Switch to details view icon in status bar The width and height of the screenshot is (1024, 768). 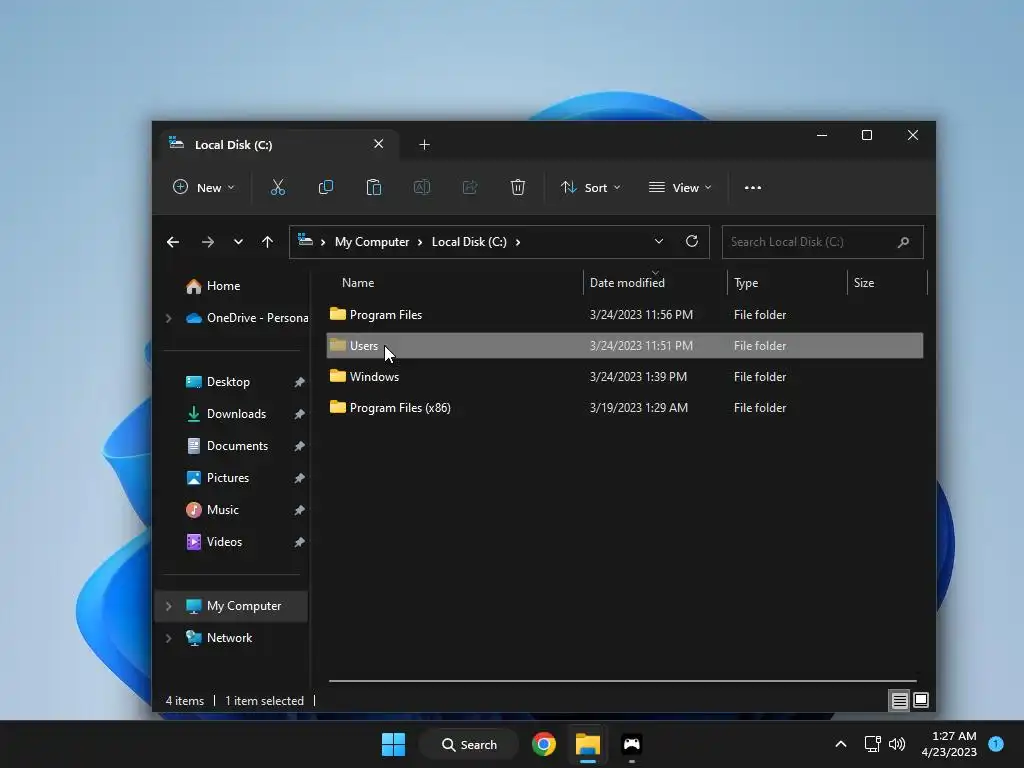tap(899, 701)
